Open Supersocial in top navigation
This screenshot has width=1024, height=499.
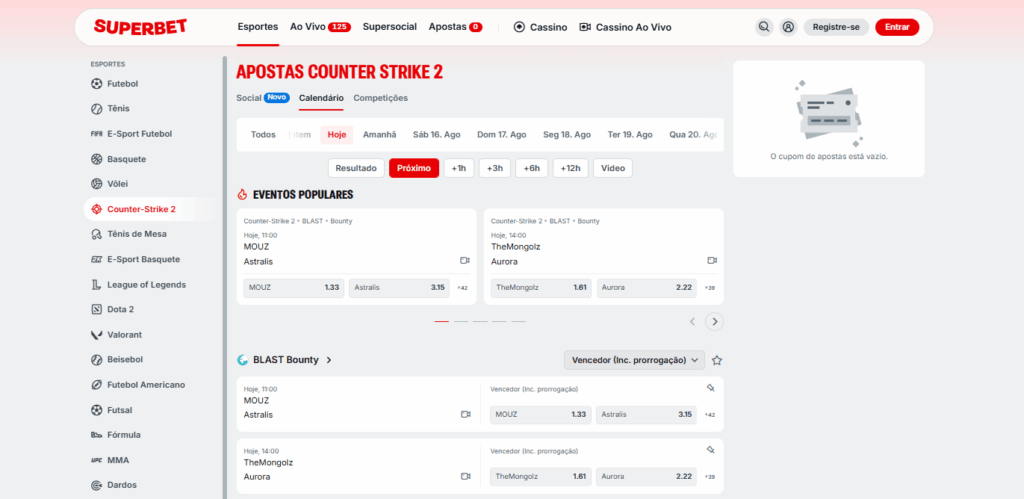click(390, 27)
